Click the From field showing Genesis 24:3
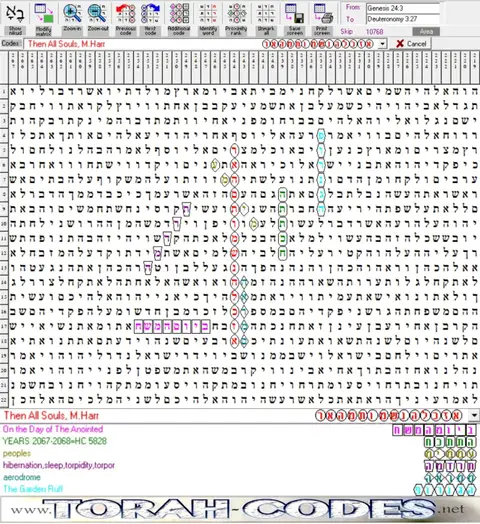The height and width of the screenshot is (524, 480). click(x=403, y=9)
